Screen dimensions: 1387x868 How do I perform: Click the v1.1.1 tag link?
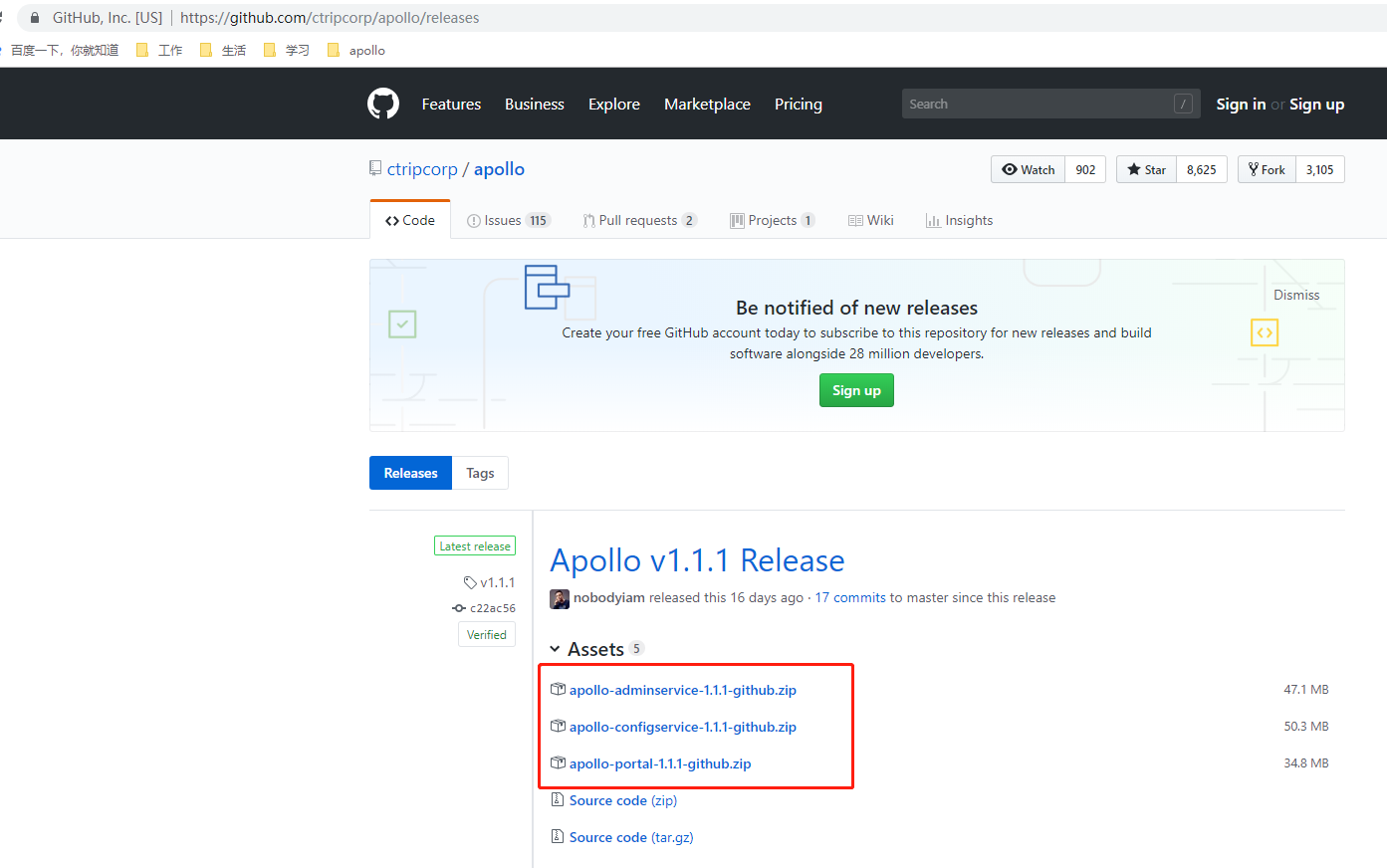point(497,582)
